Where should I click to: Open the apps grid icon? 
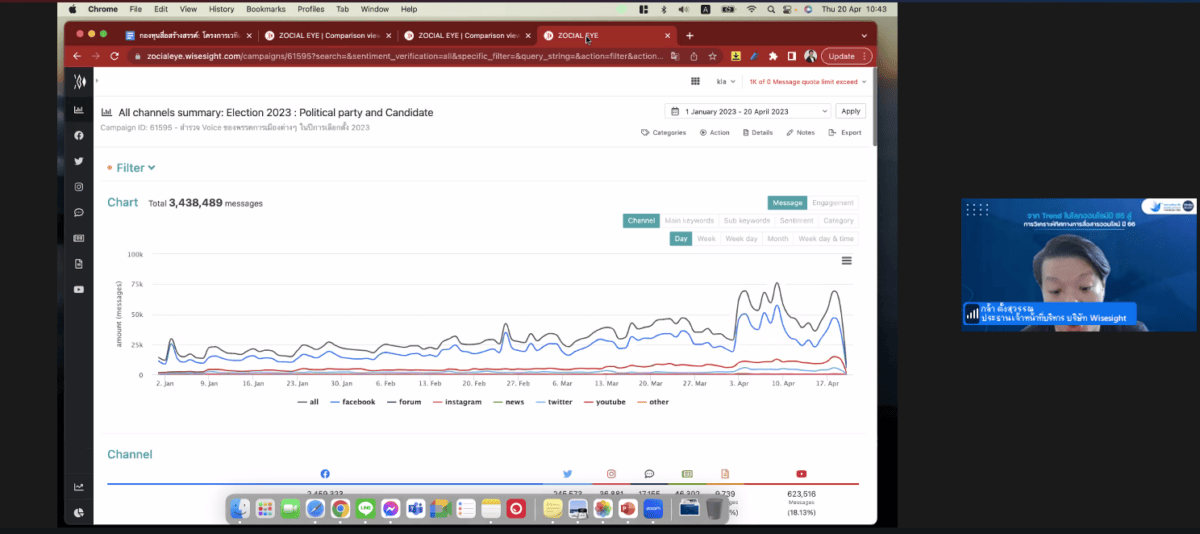click(696, 82)
